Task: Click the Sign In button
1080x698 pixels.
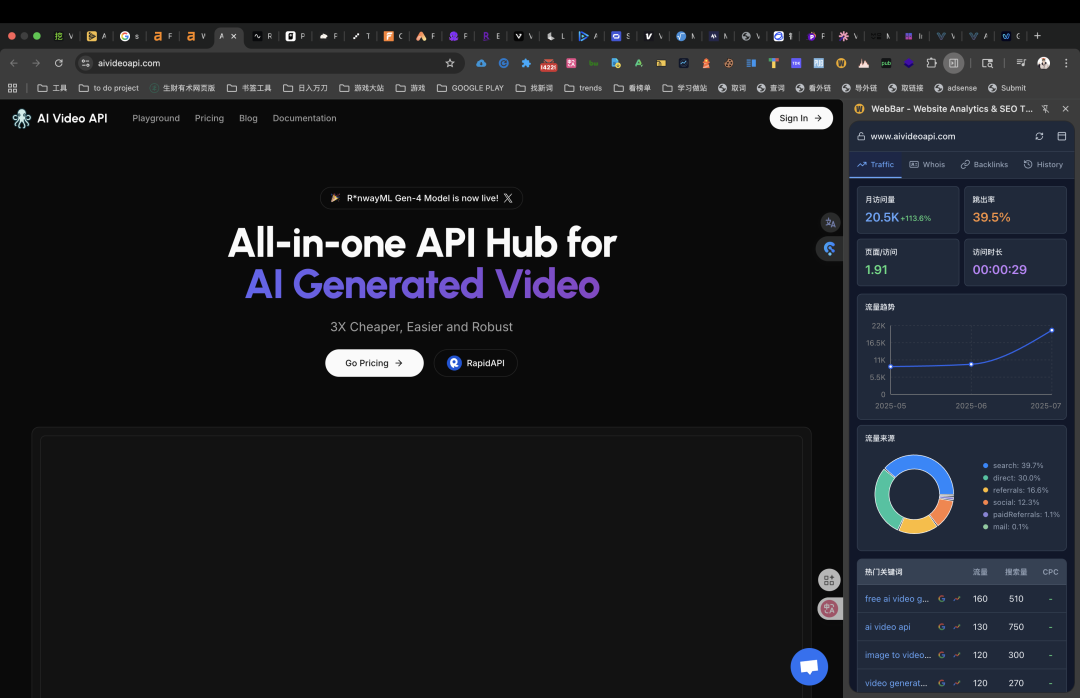Action: point(800,119)
